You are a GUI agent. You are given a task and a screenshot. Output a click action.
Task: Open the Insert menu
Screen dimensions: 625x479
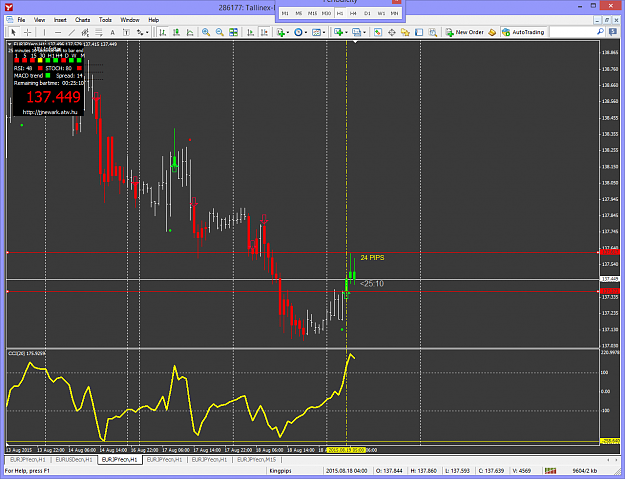click(x=60, y=20)
